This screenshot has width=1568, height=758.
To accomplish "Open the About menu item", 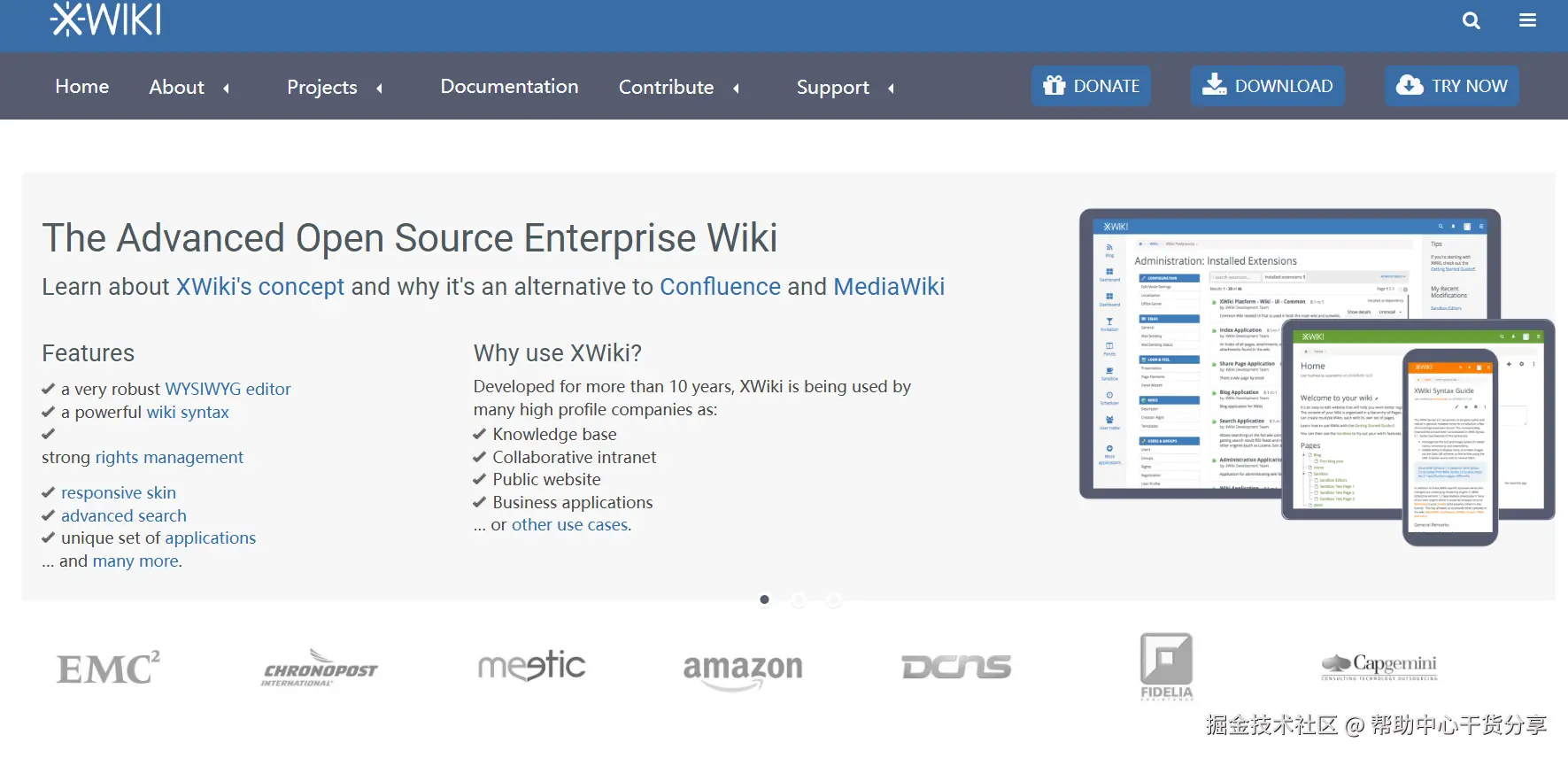I will pos(176,87).
